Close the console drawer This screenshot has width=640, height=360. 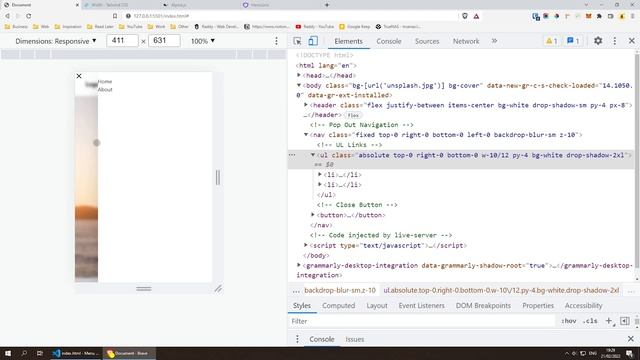point(631,339)
